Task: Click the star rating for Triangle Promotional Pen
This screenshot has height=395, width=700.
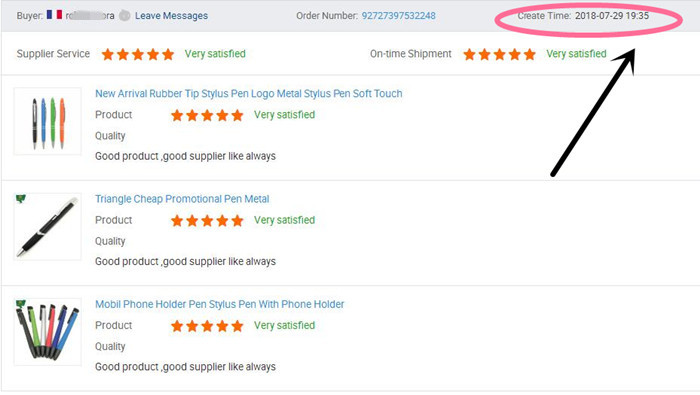Action: tap(207, 220)
